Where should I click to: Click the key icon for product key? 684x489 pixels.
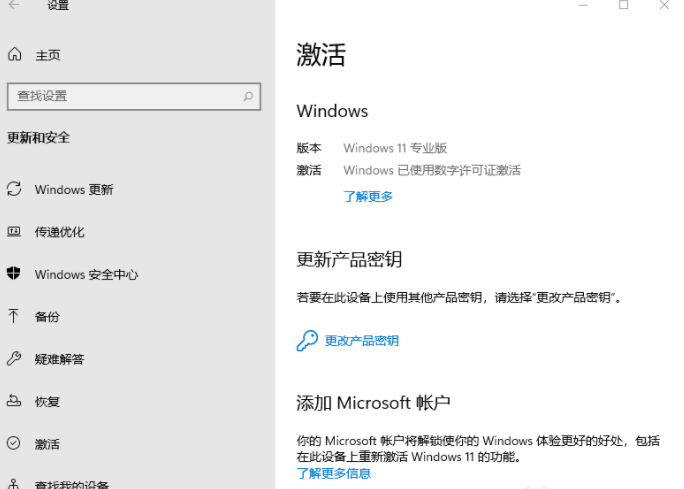(307, 340)
